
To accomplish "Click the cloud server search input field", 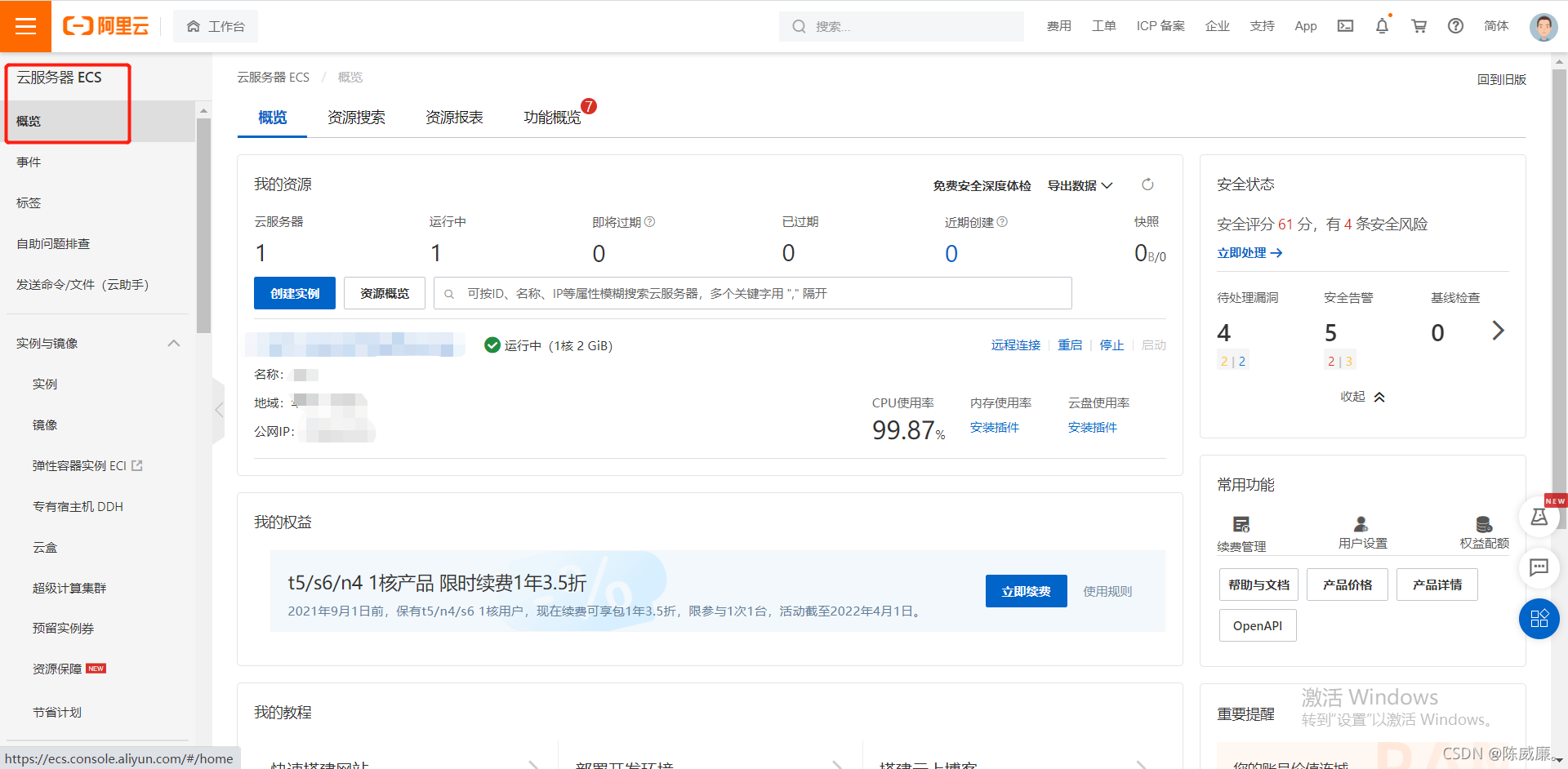I will coord(751,292).
